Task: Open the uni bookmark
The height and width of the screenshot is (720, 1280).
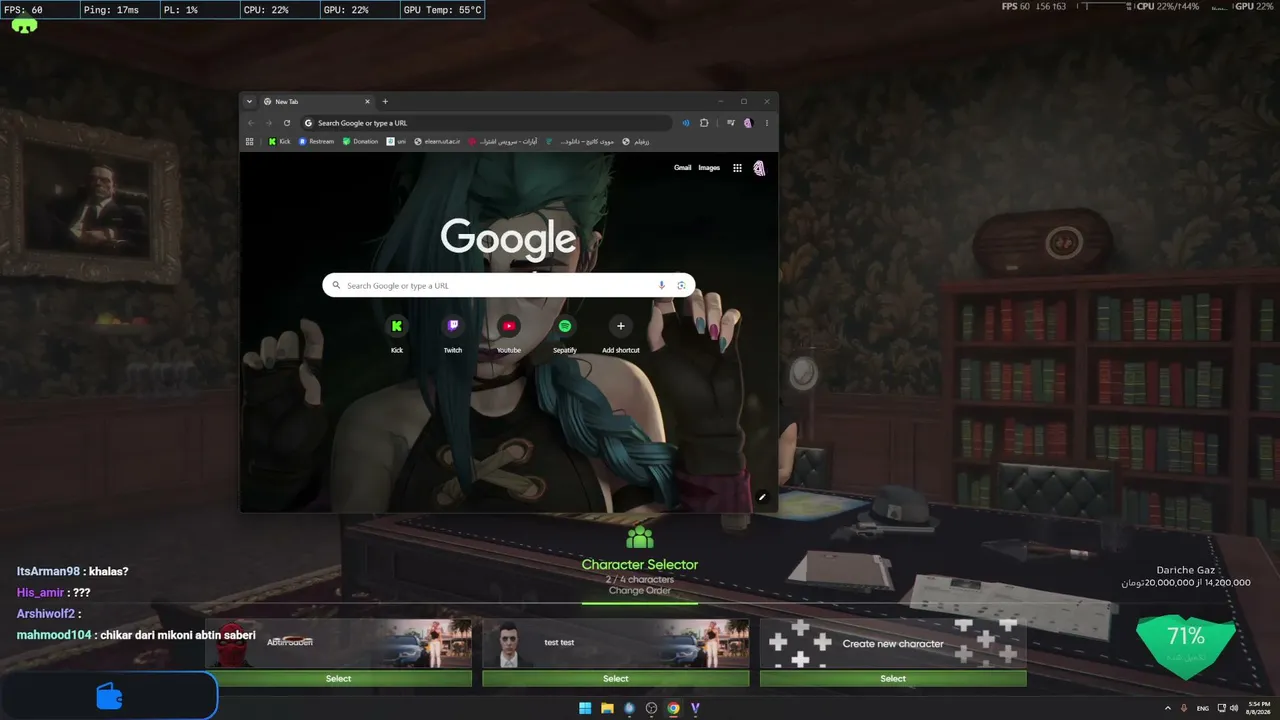Action: point(396,141)
